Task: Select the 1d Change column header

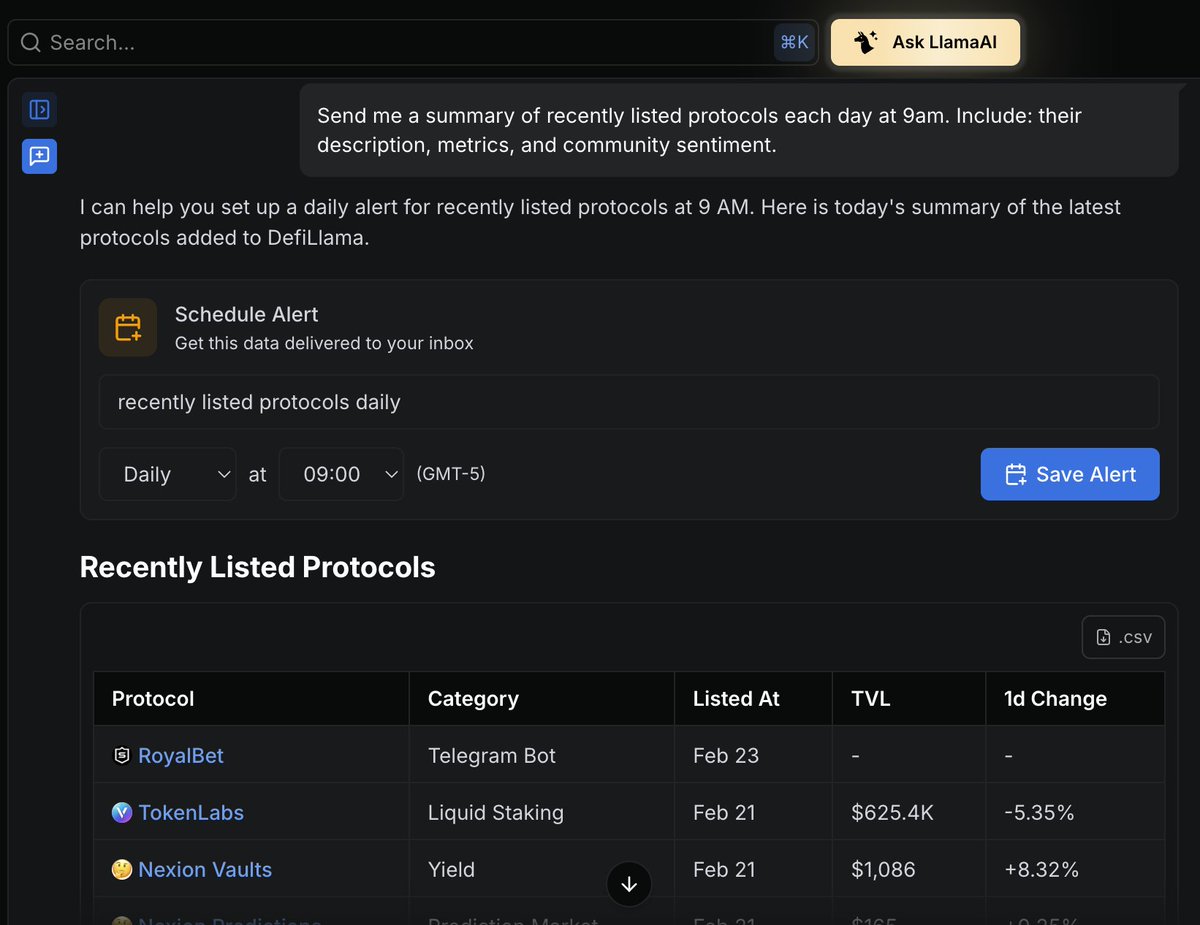Action: (x=1075, y=698)
